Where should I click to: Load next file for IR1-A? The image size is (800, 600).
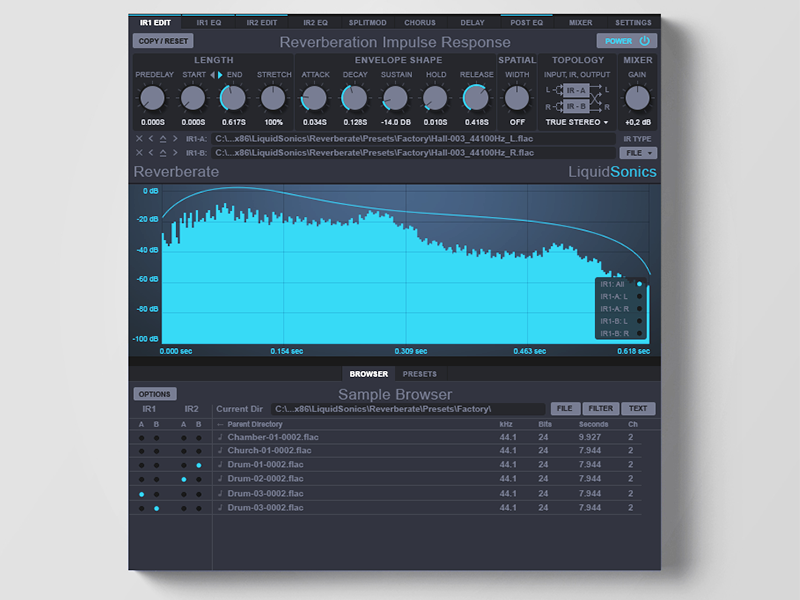pos(175,138)
